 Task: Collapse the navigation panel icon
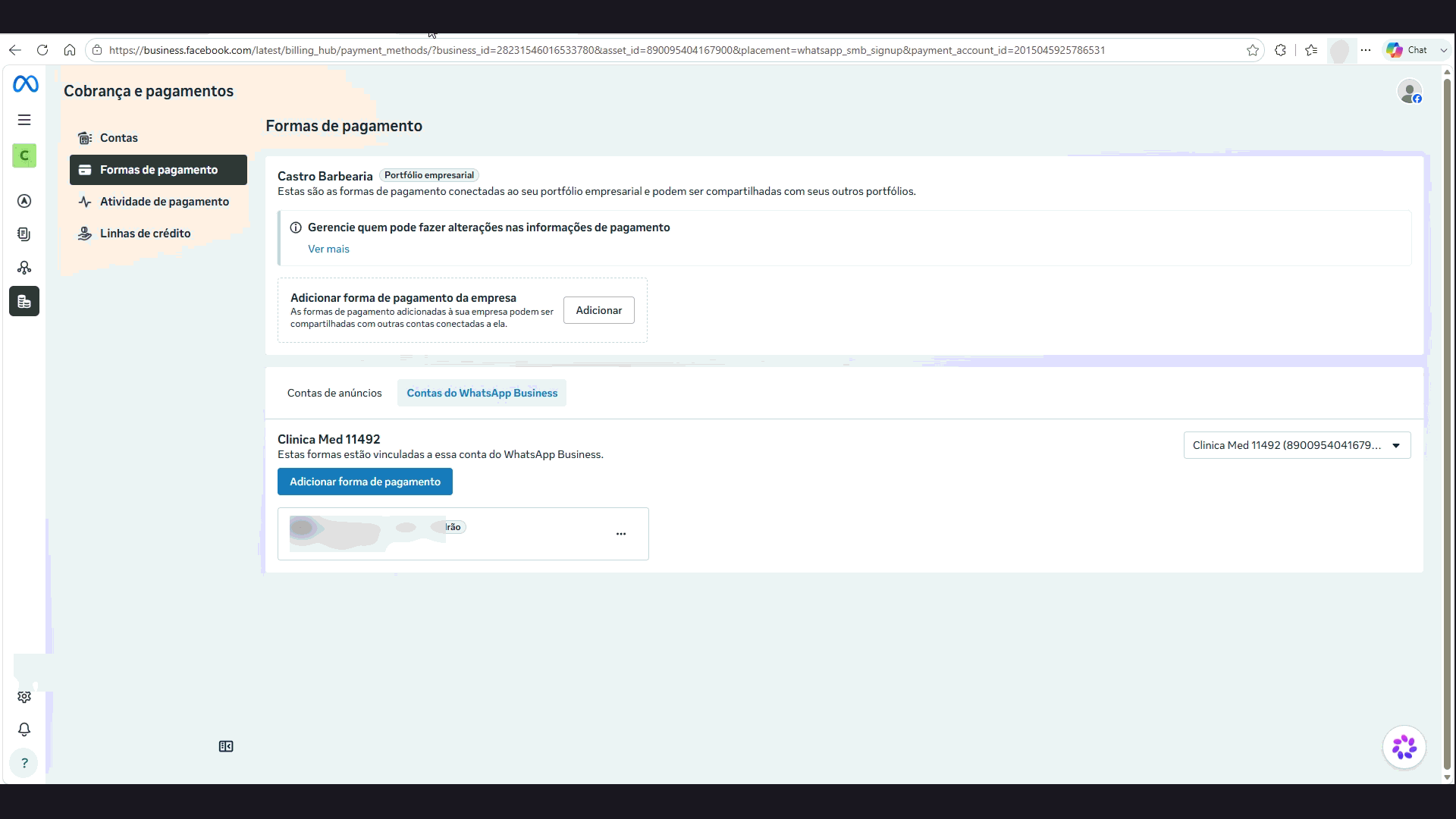(x=226, y=747)
